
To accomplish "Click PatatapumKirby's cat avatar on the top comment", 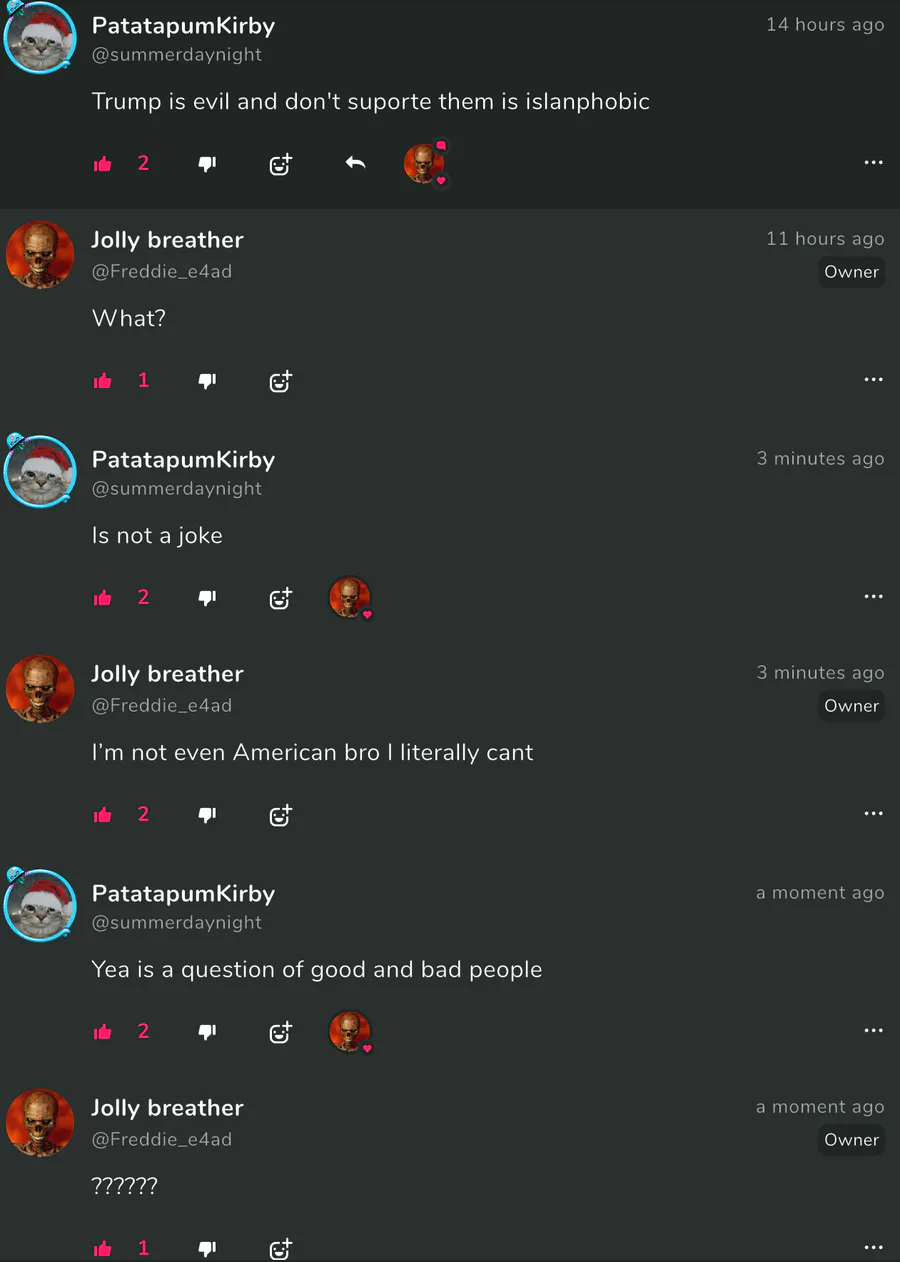I will point(39,37).
